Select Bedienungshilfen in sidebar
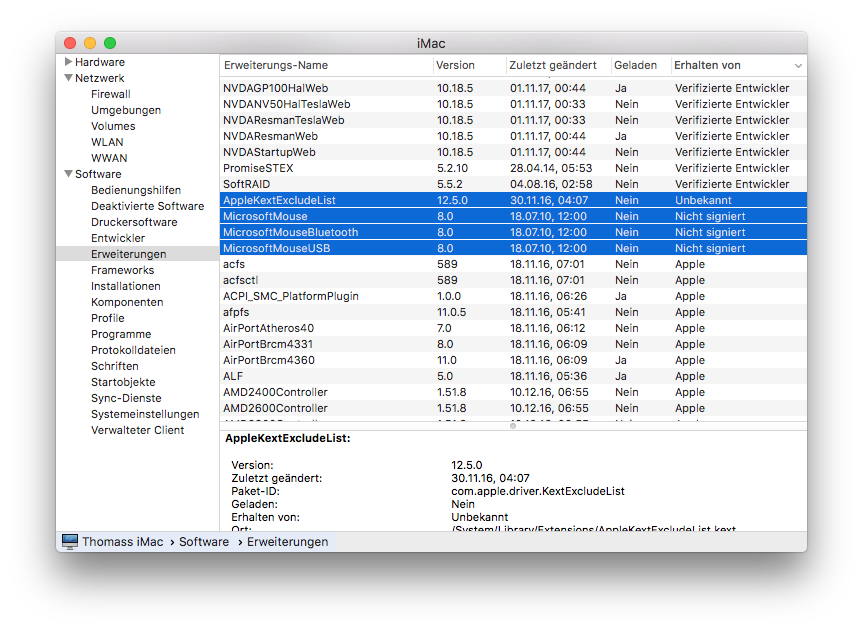863x632 pixels. [x=136, y=190]
